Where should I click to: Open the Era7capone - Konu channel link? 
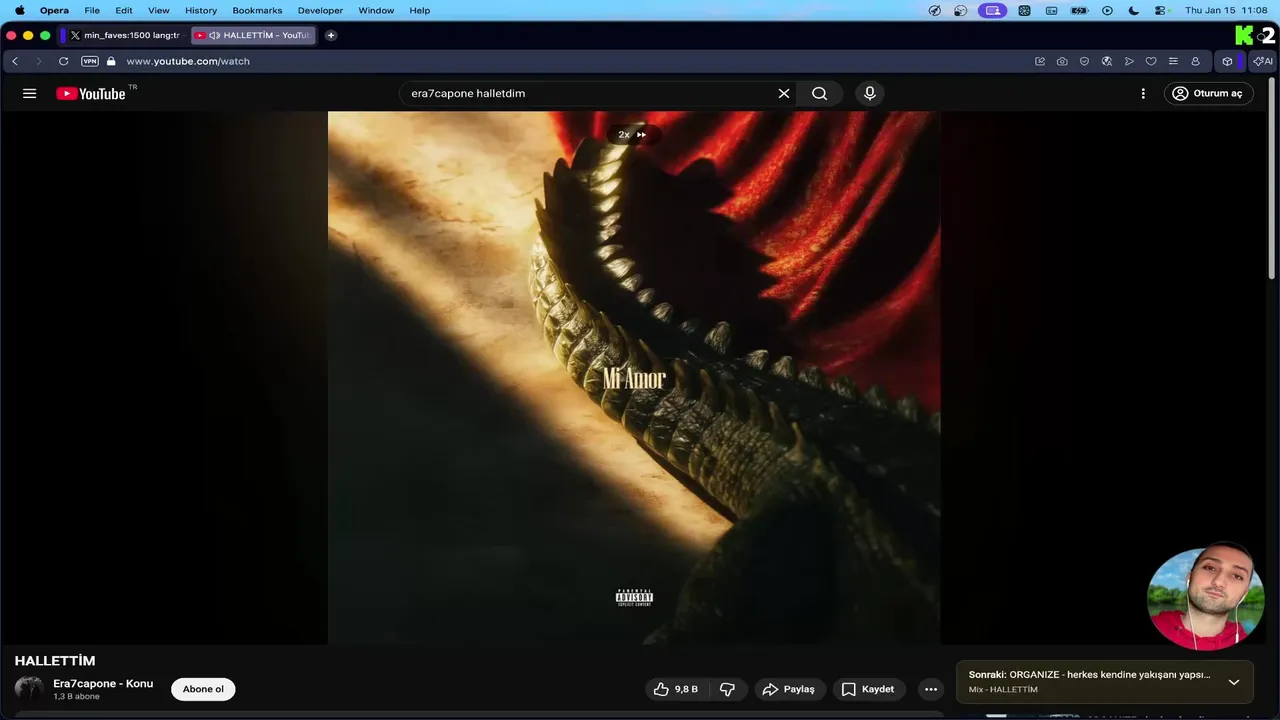point(103,683)
